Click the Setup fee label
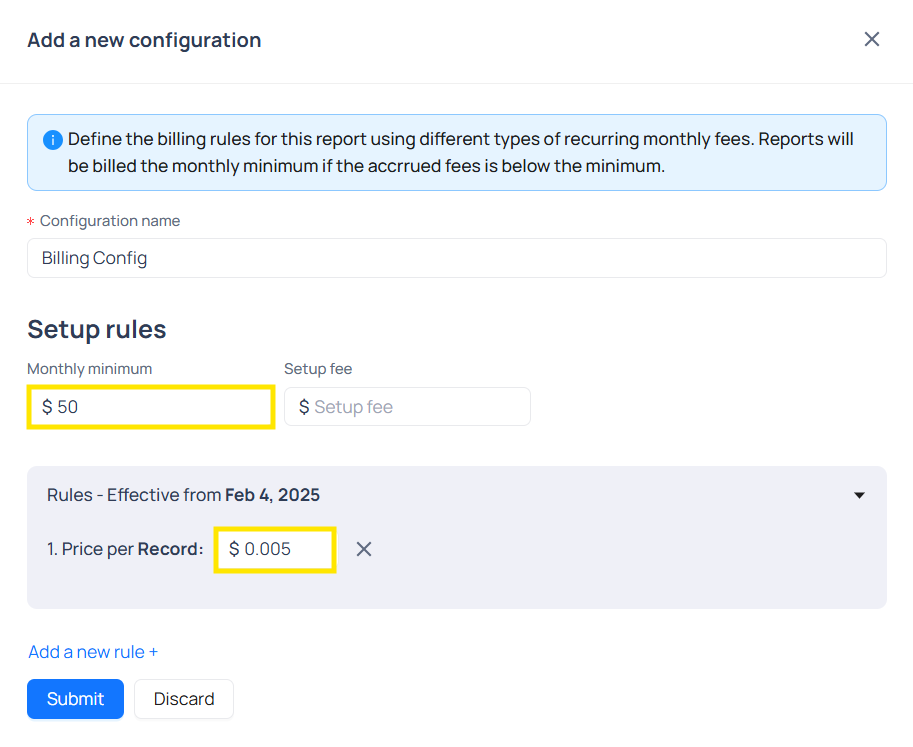 [318, 369]
